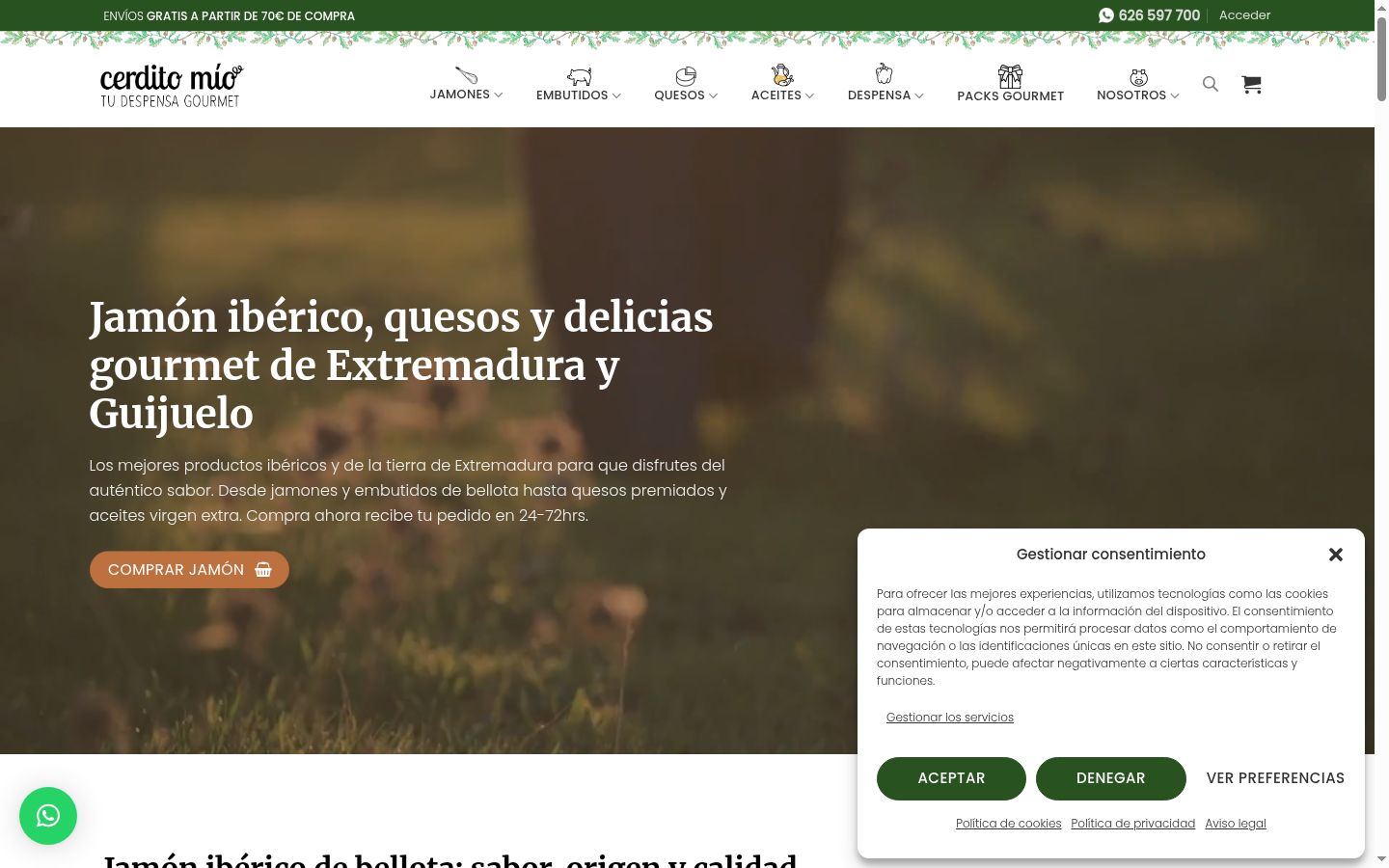Click the basket icon in Comprar Jamón button
The width and height of the screenshot is (1389, 868).
pyautogui.click(x=263, y=570)
